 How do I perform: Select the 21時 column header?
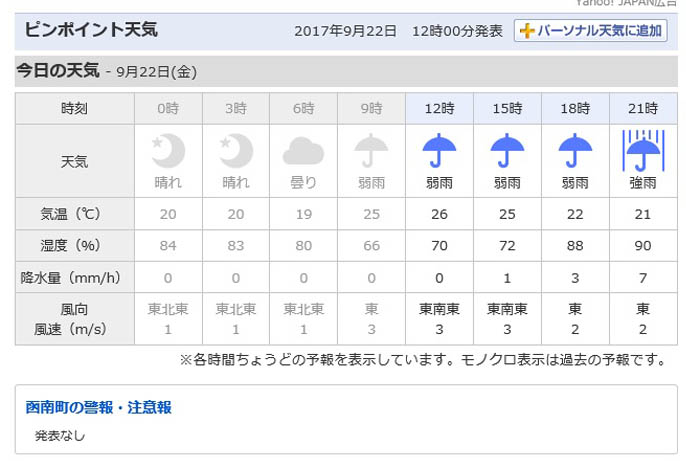(643, 108)
